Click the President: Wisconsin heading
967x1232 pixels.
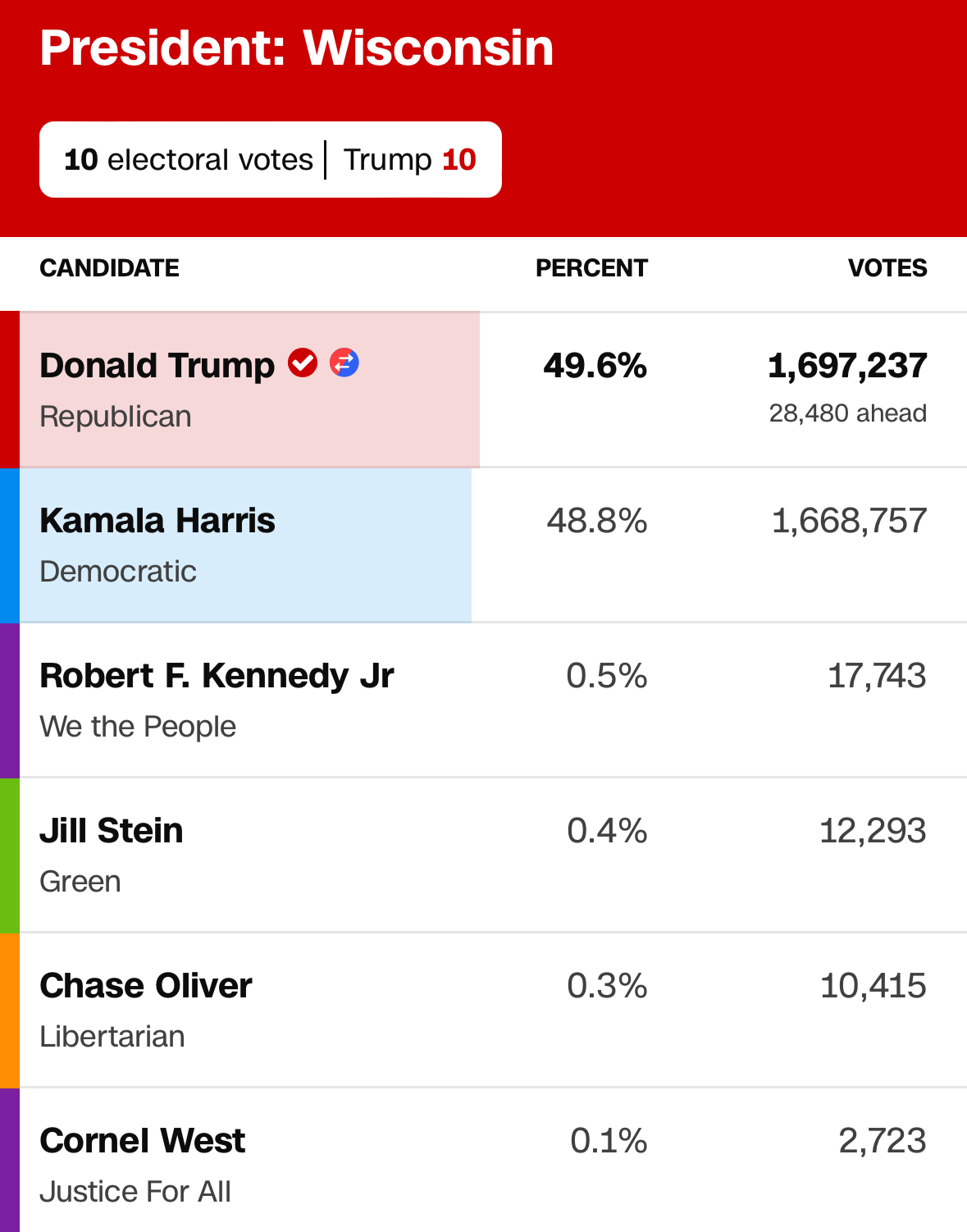(x=297, y=48)
